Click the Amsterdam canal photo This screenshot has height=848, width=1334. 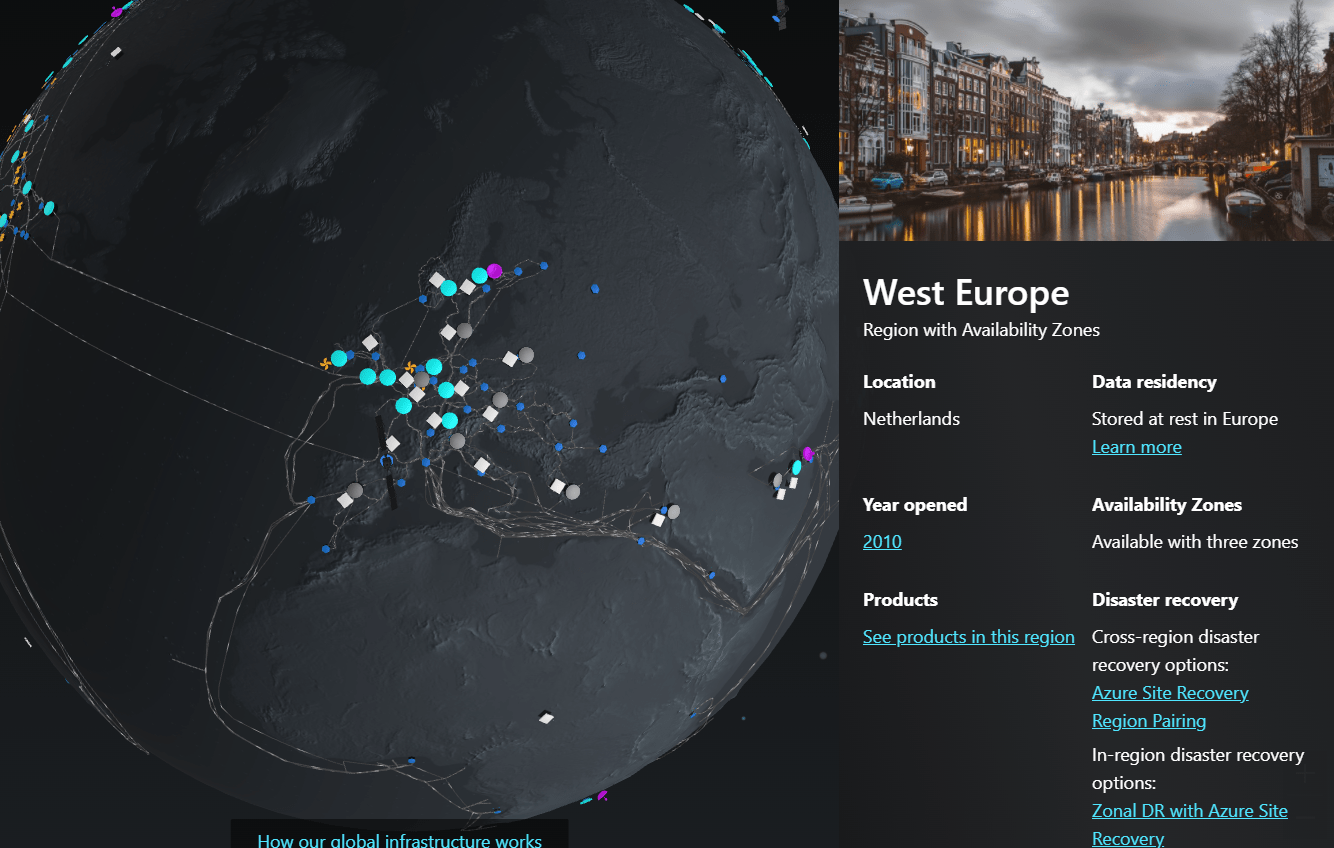[1085, 120]
